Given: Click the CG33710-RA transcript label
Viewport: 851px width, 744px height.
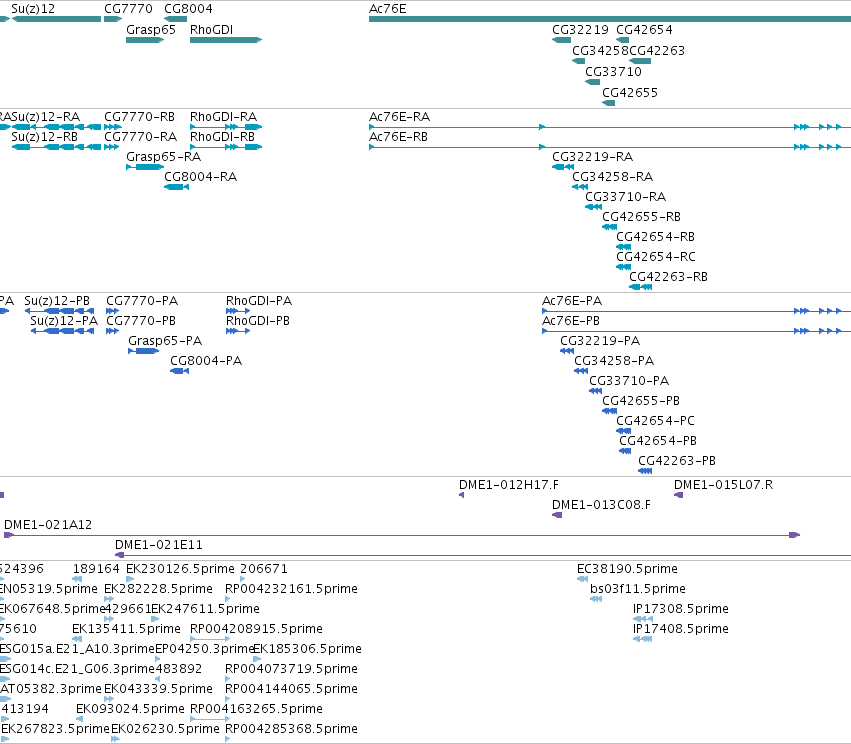Looking at the screenshot, I should 625,197.
